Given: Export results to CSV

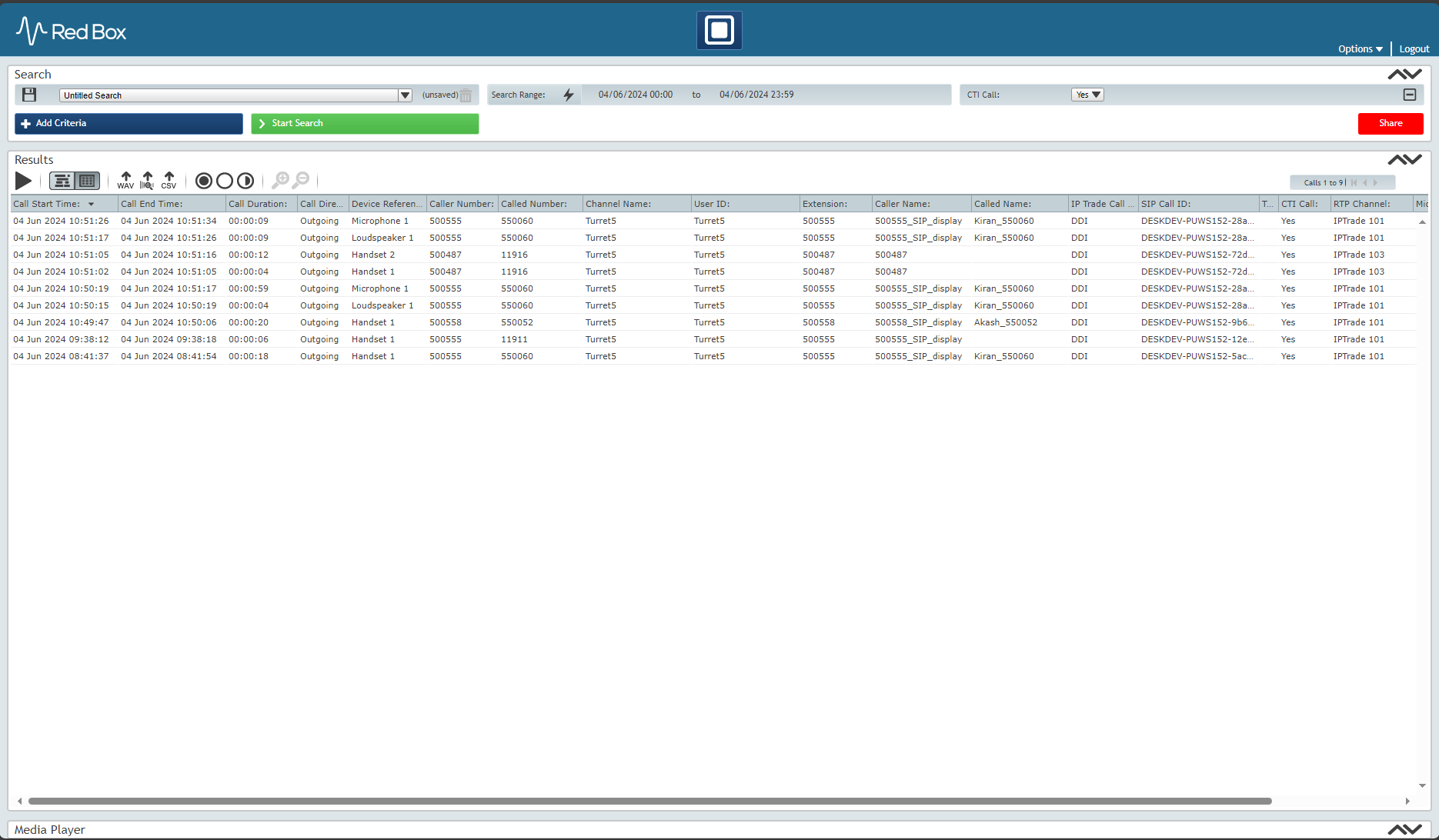Looking at the screenshot, I should tap(169, 181).
